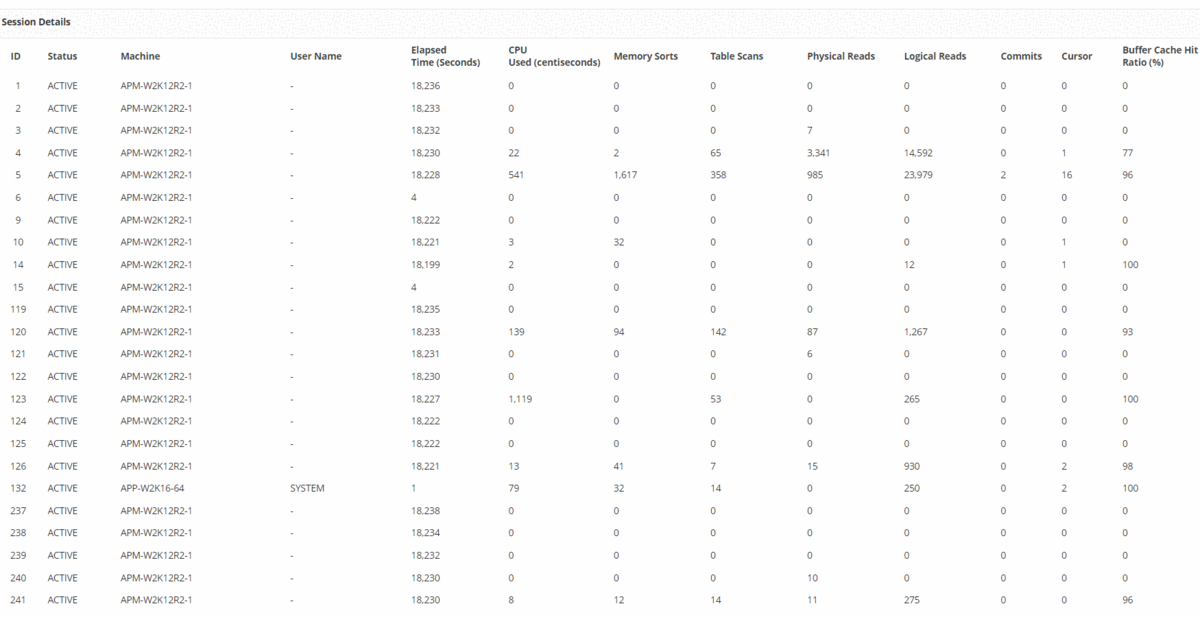
Task: Click the ID column header
Action: [16, 56]
